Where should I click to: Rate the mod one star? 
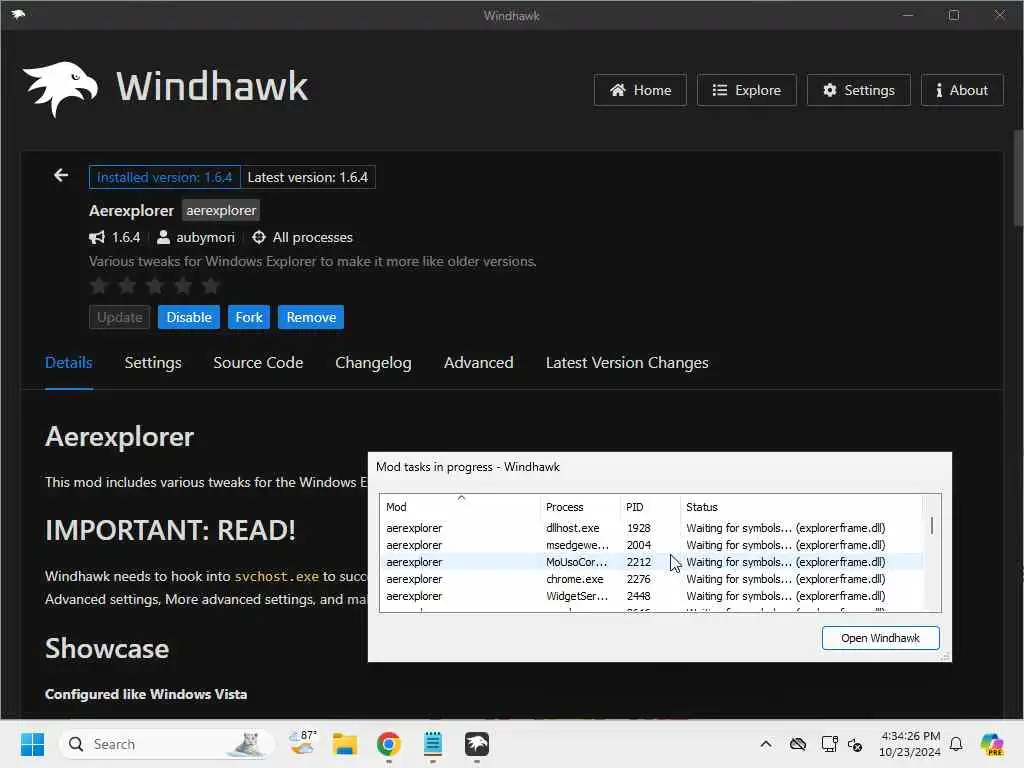[x=99, y=285]
